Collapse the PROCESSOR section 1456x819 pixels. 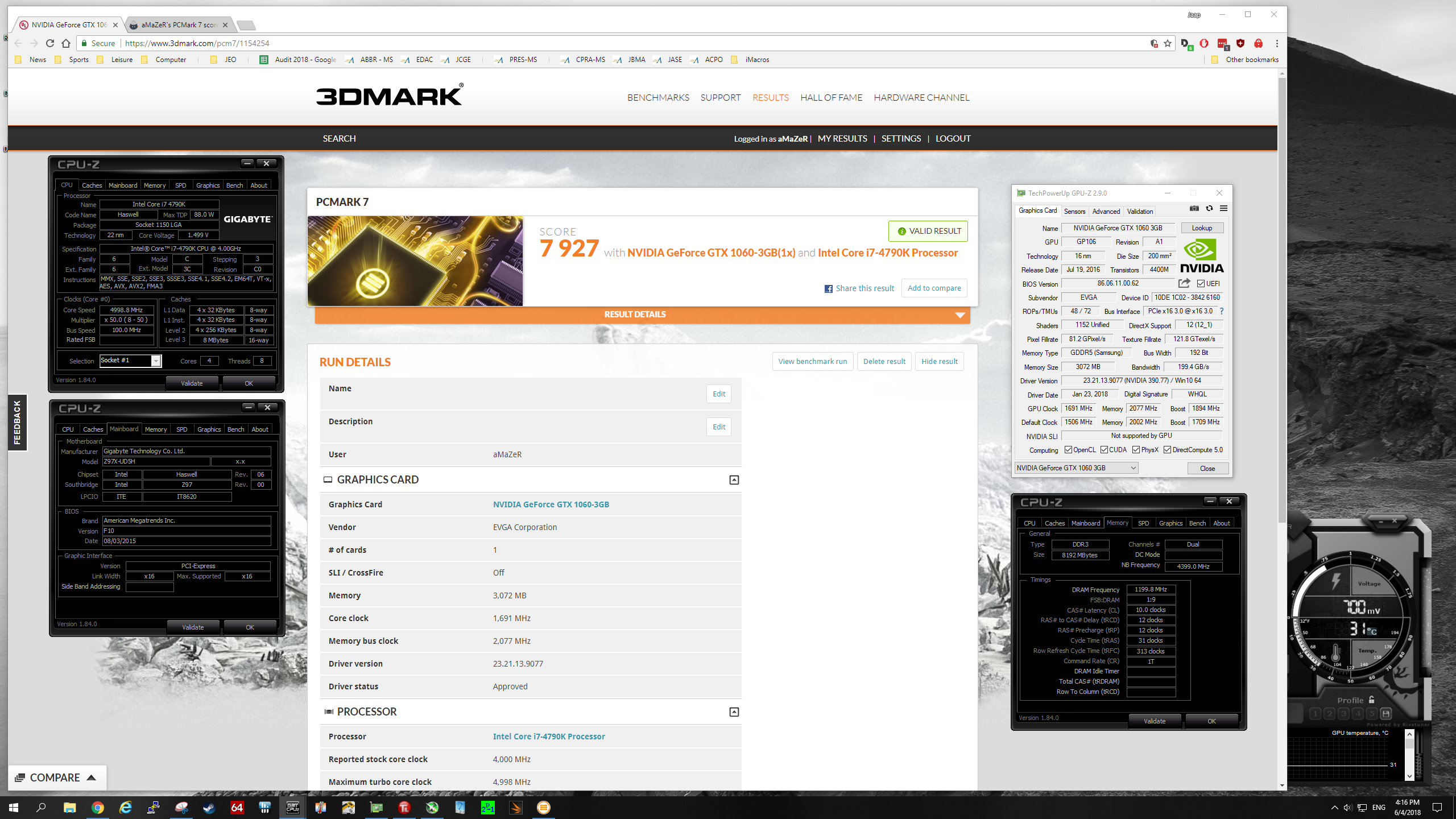734,712
